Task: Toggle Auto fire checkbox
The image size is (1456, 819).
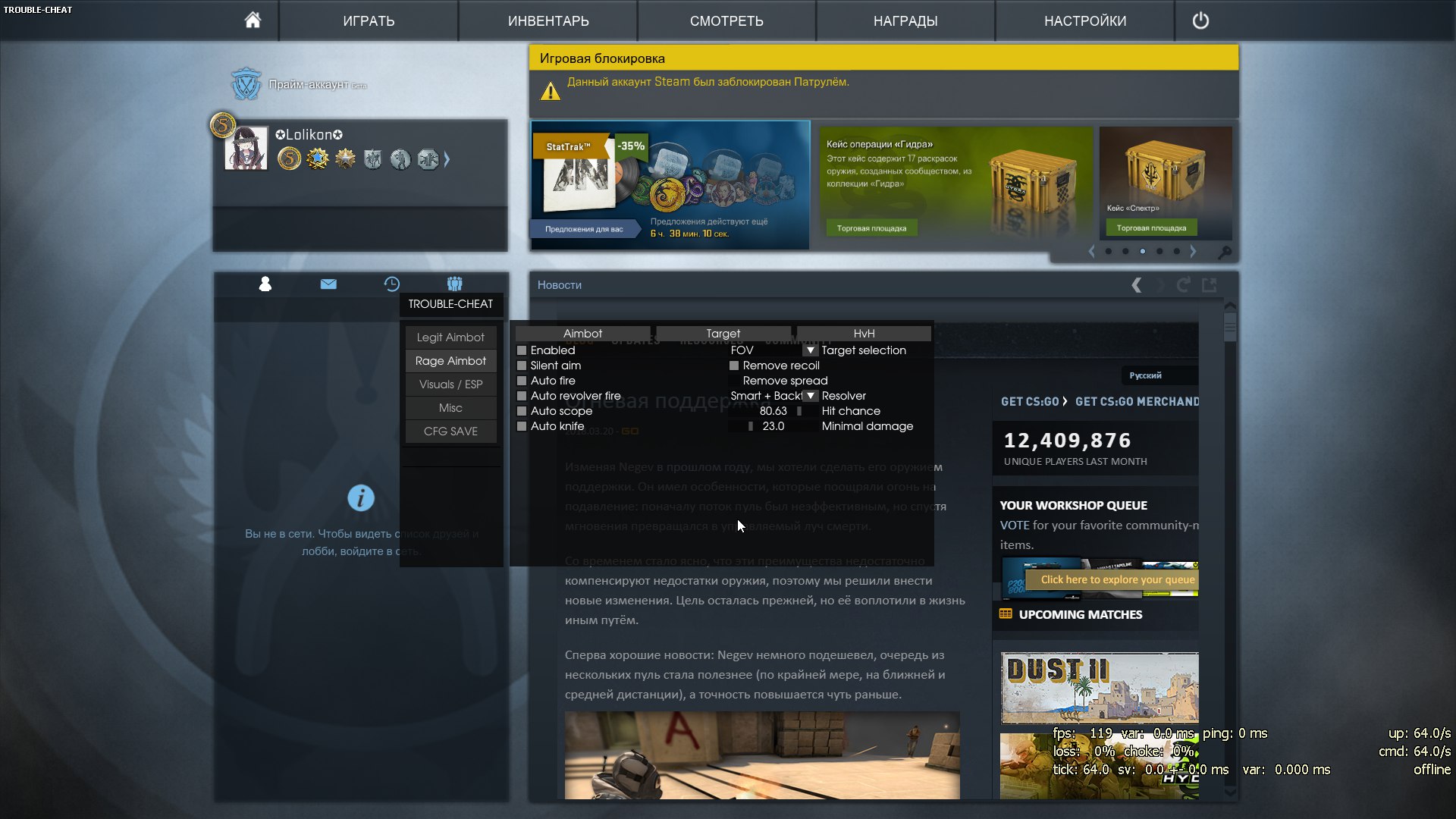Action: click(522, 381)
